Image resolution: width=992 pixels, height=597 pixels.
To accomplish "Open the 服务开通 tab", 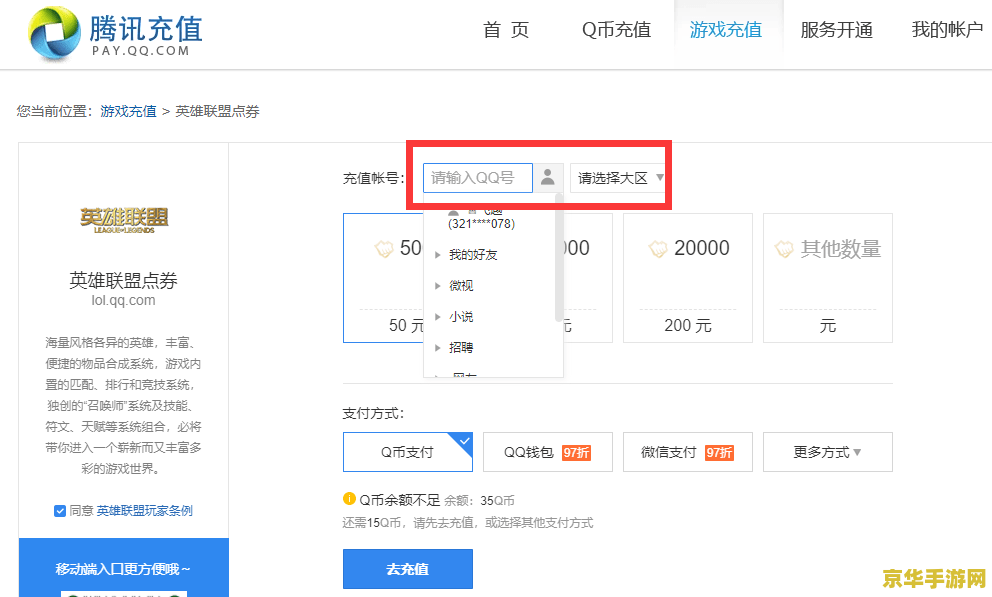I will 836,30.
